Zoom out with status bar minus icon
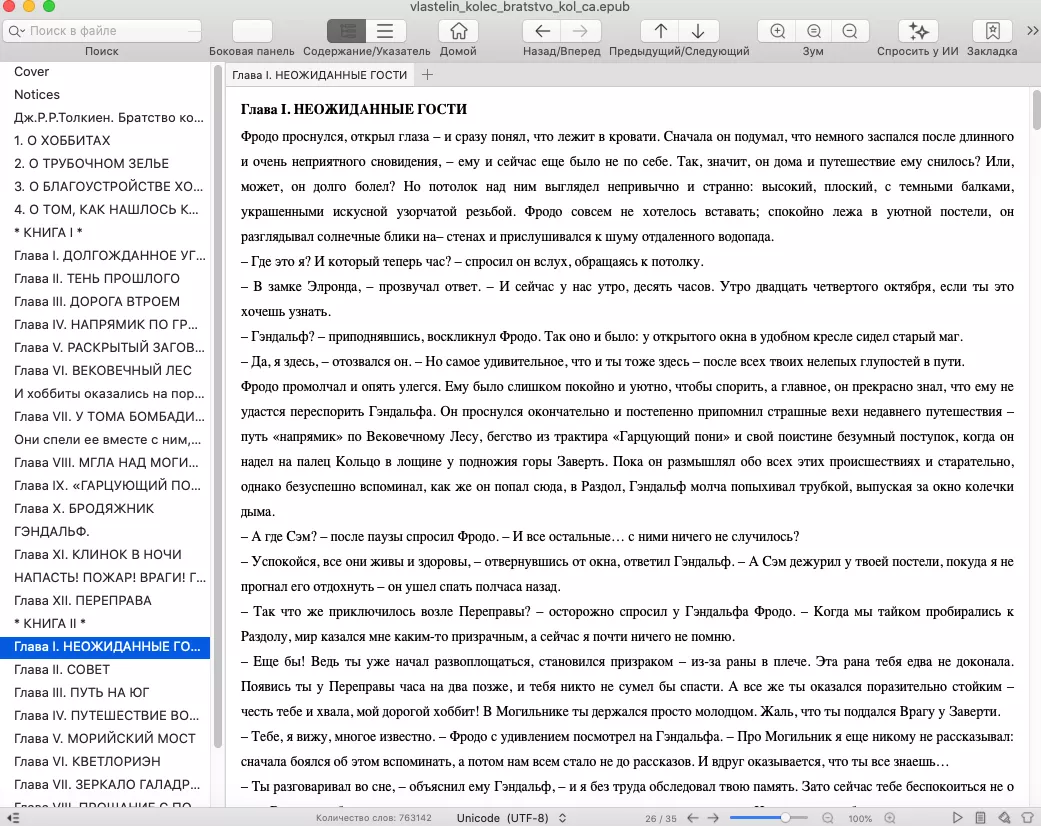1041x826 pixels. 827,818
